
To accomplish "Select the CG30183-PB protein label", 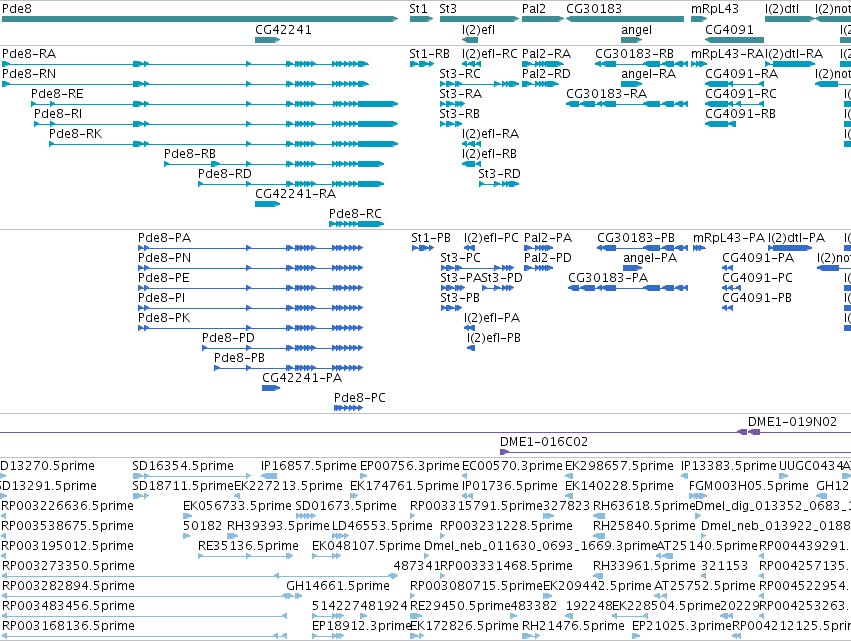I will [636, 238].
